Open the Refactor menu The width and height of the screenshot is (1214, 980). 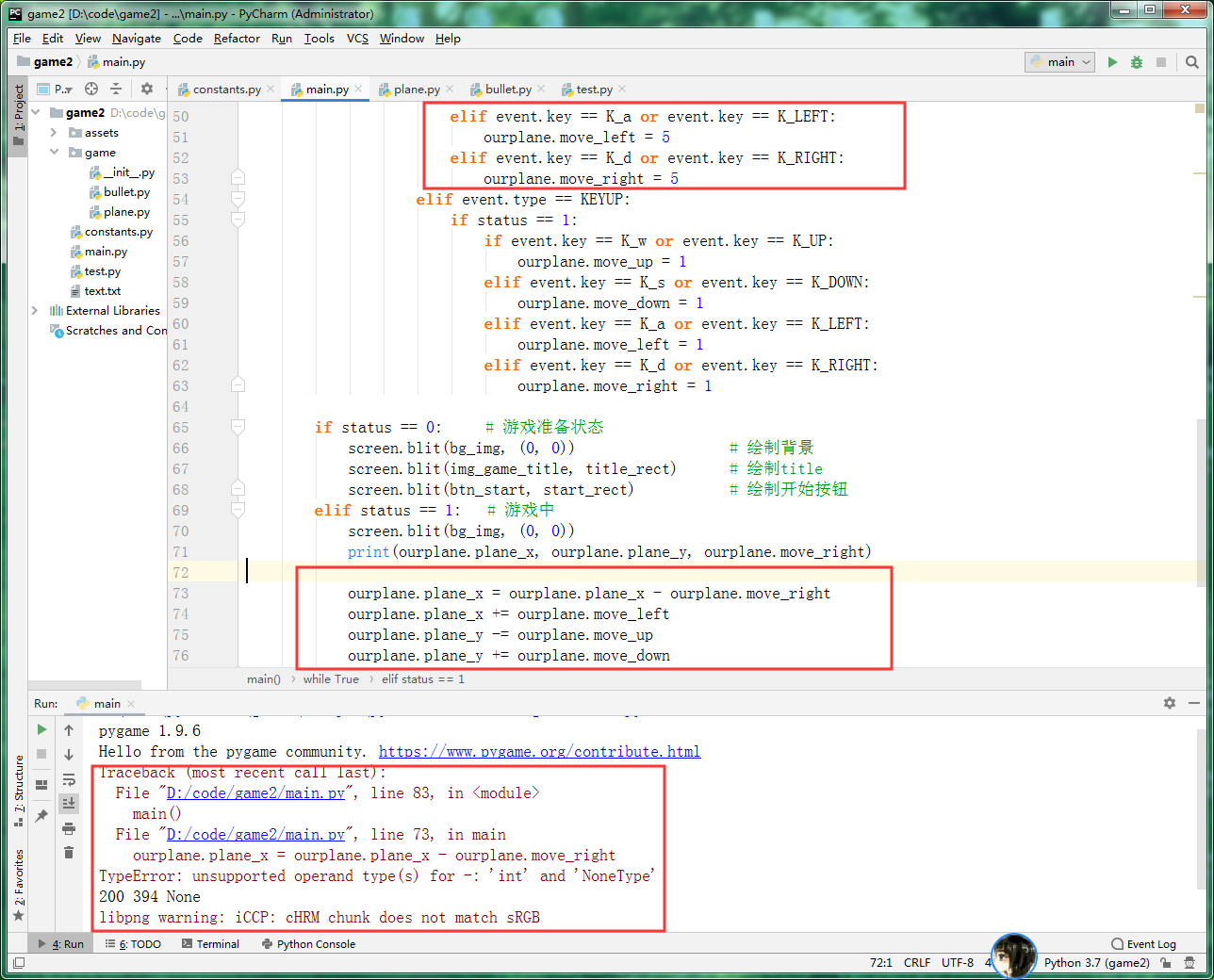[237, 39]
